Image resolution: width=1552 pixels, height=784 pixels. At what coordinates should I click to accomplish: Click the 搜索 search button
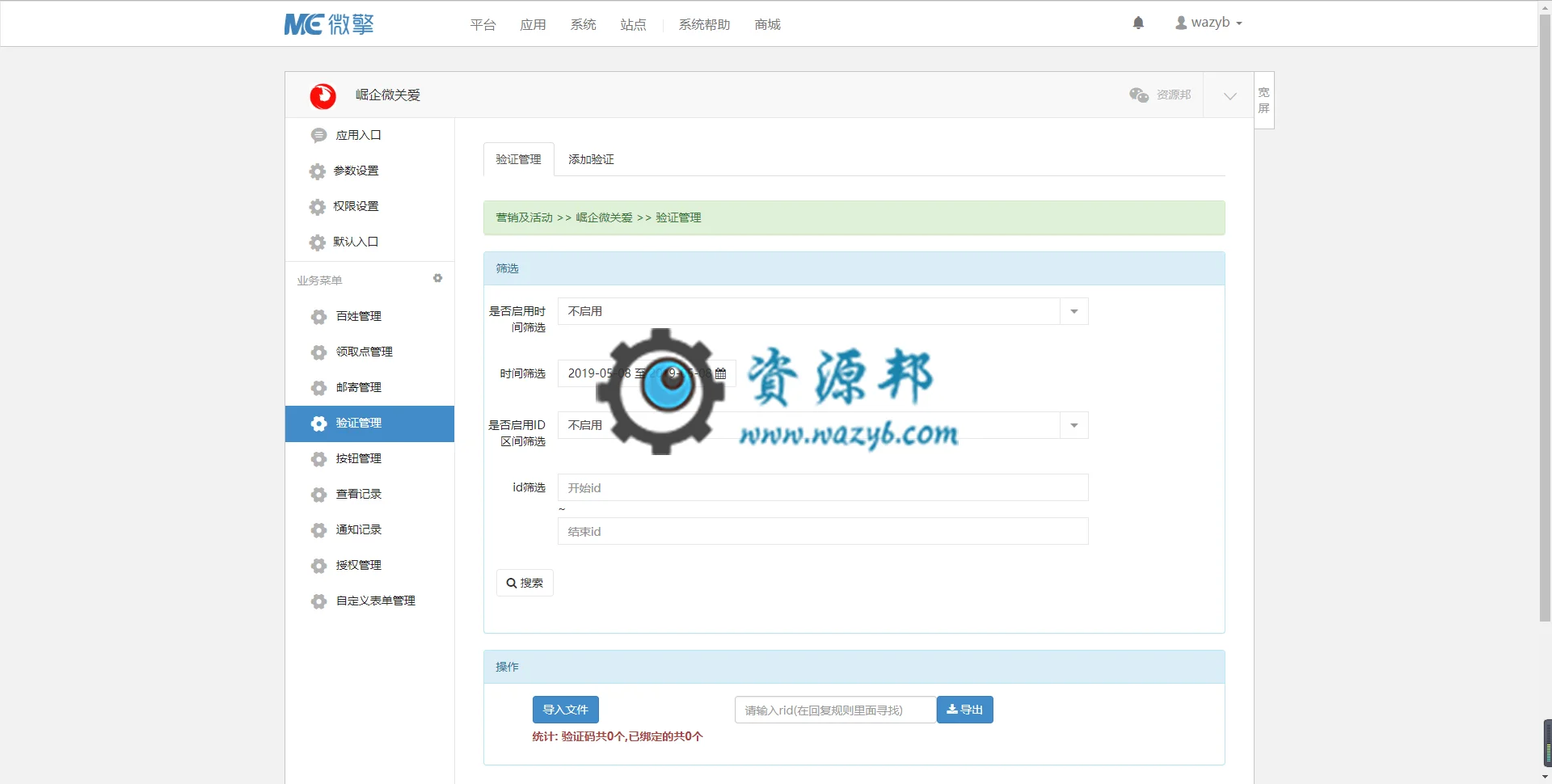[525, 583]
